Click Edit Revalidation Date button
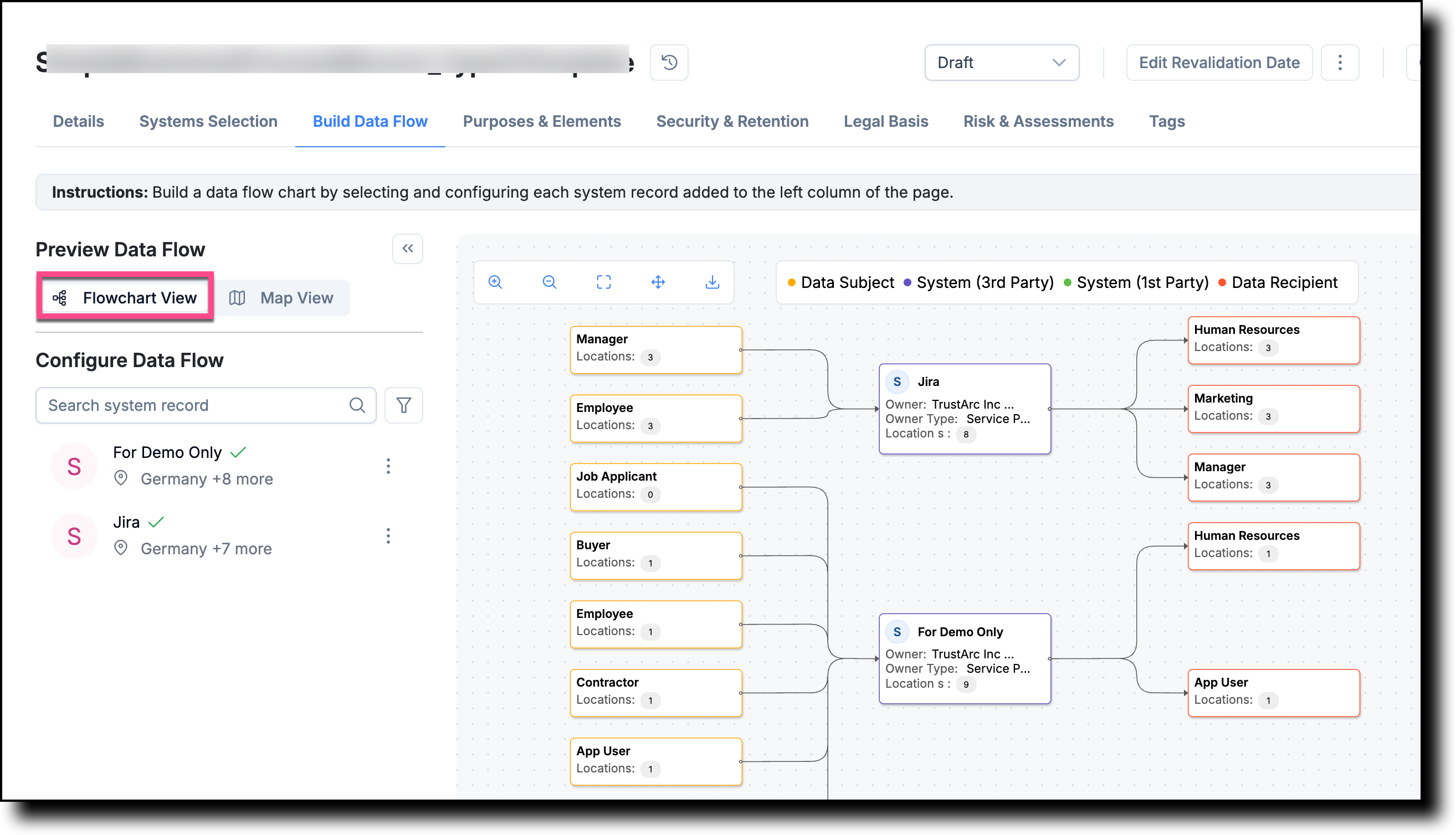The height and width of the screenshot is (835, 1456). (1218, 62)
